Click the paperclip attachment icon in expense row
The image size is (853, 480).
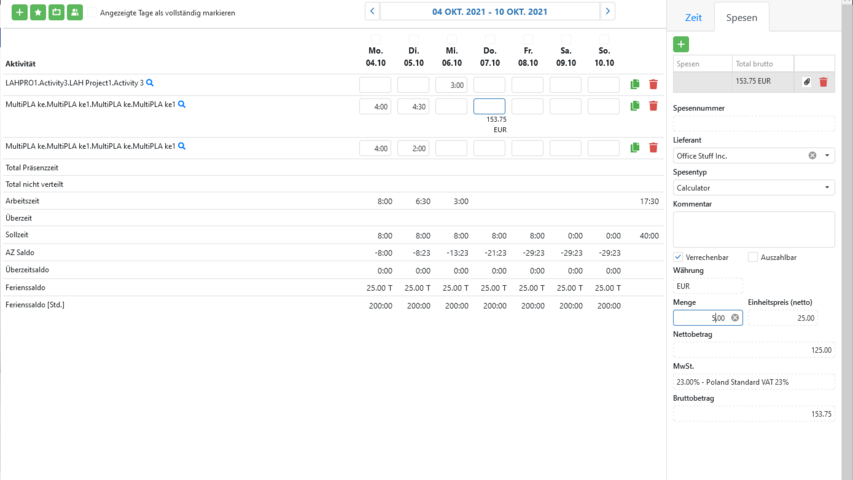(x=807, y=82)
